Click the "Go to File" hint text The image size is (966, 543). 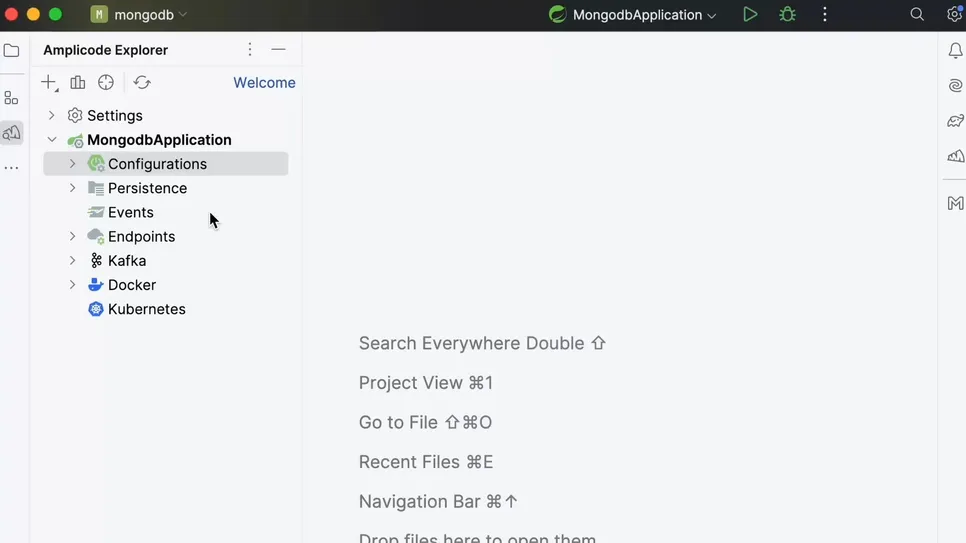click(398, 422)
